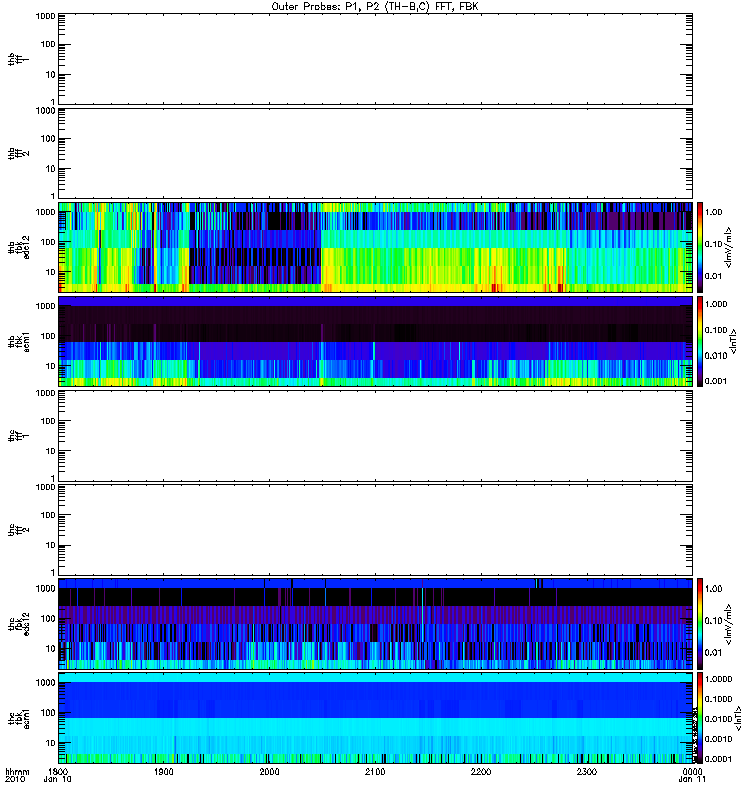Click the 'hhmm' axis legend label
The width and height of the screenshot is (750, 800).
click(17, 771)
